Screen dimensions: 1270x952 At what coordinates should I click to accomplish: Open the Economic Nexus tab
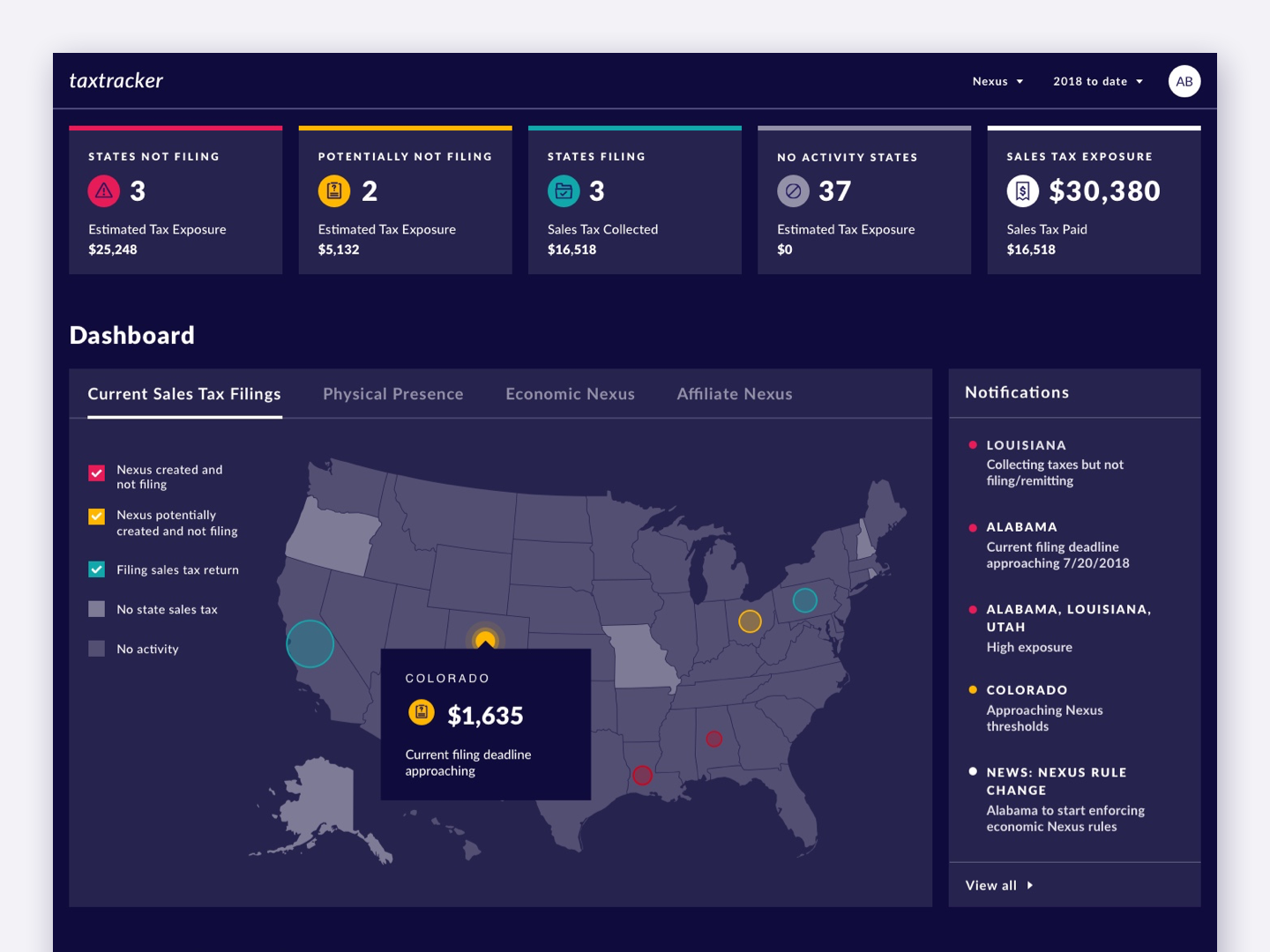click(570, 394)
